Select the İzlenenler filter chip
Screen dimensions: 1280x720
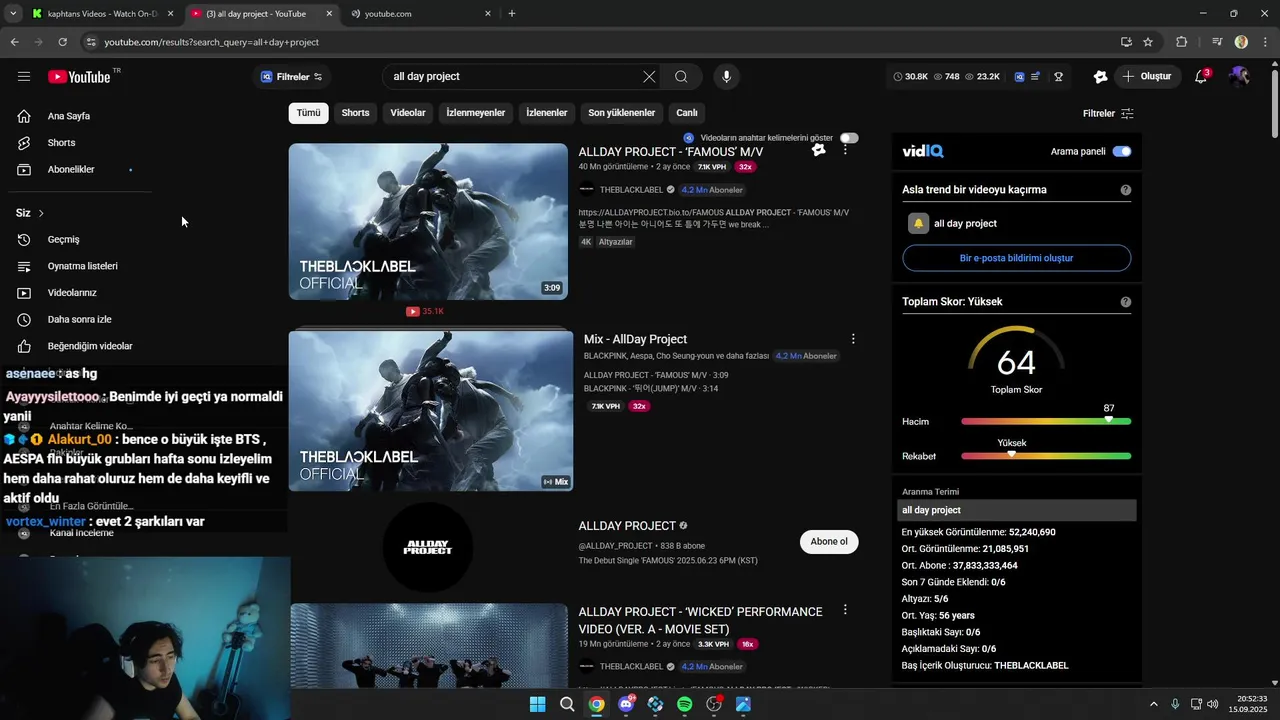point(547,113)
